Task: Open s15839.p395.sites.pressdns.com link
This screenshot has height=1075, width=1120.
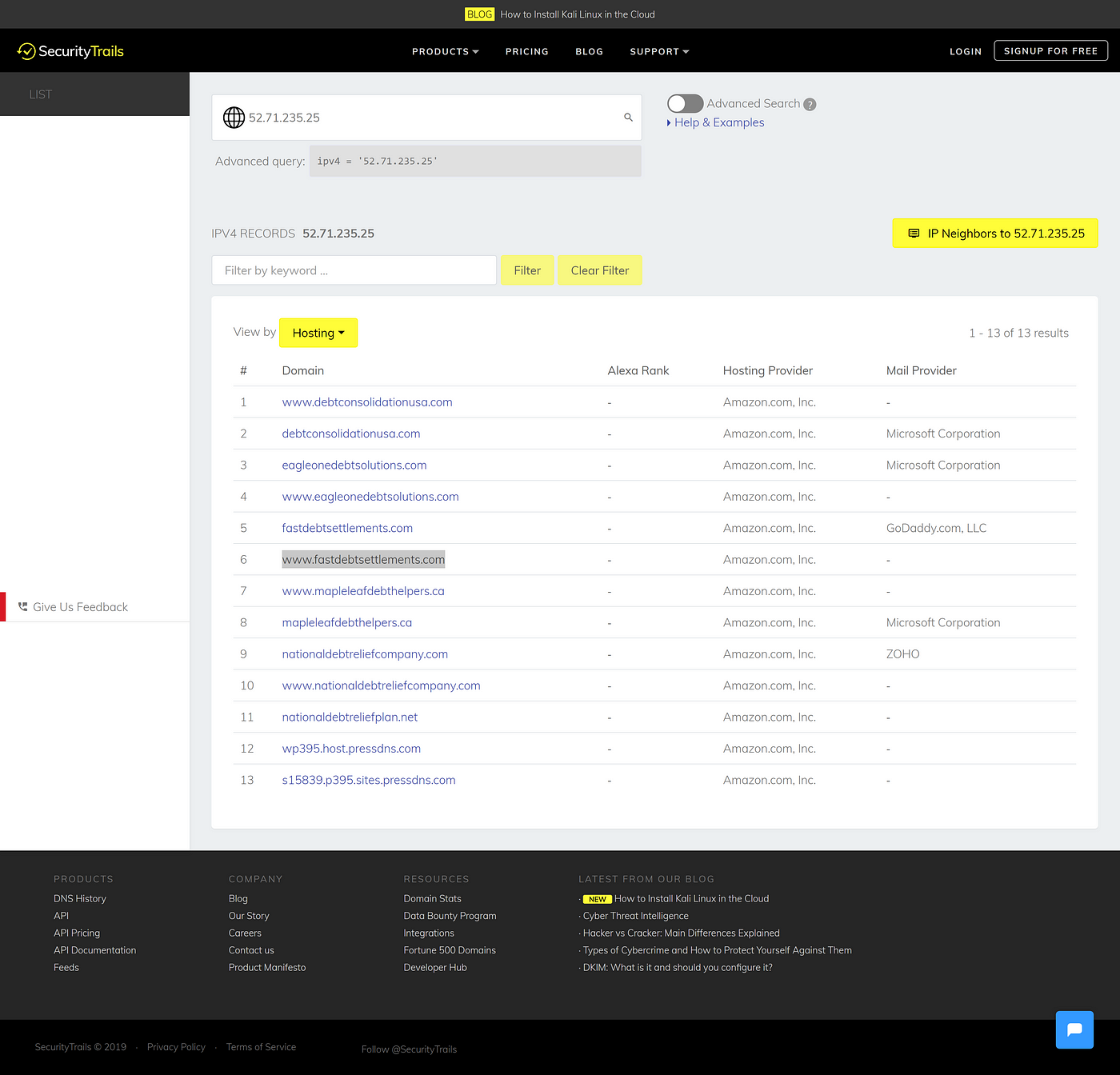Action: pos(369,780)
